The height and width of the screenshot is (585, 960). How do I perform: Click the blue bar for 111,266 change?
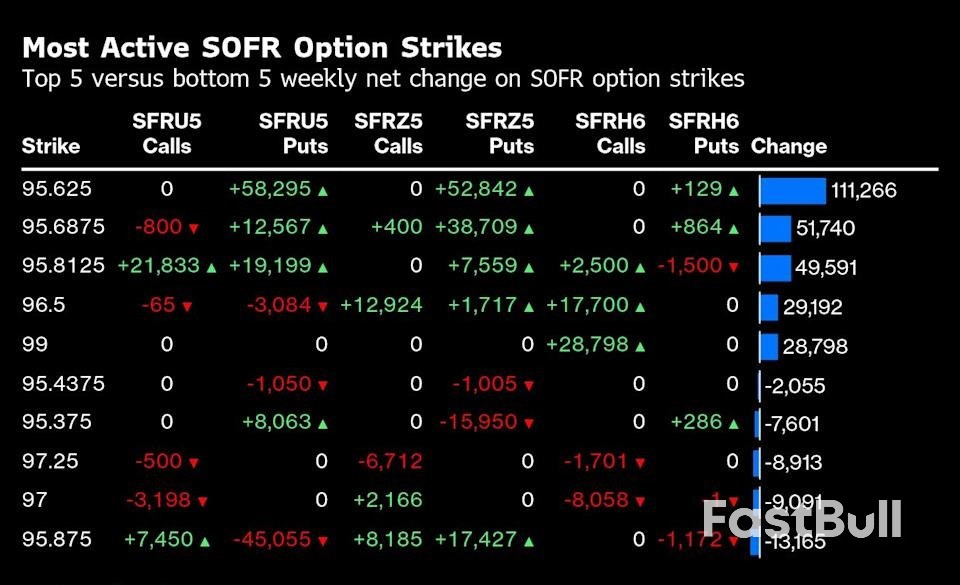coord(793,190)
